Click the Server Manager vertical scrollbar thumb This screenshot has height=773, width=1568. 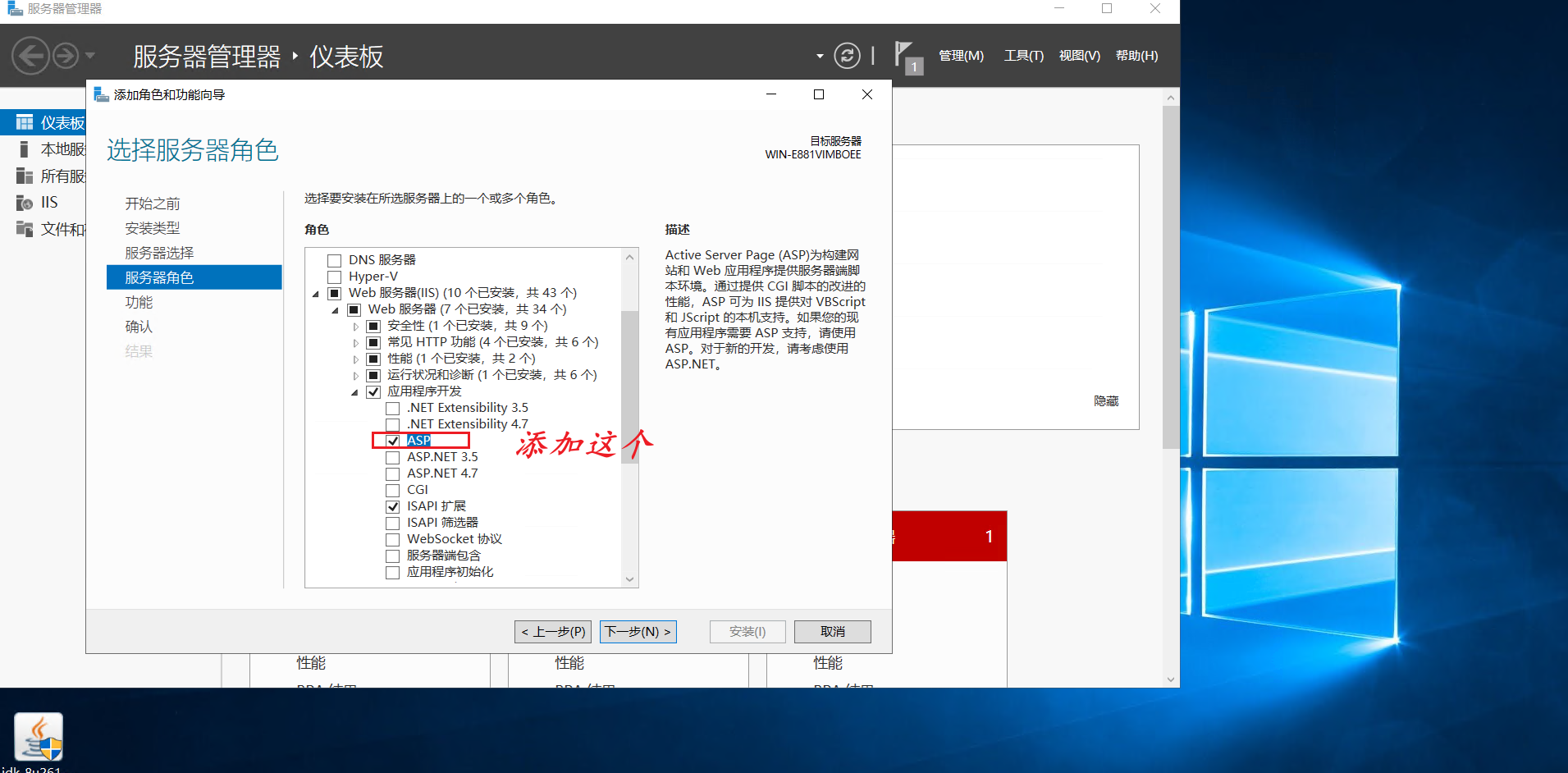(1171, 277)
